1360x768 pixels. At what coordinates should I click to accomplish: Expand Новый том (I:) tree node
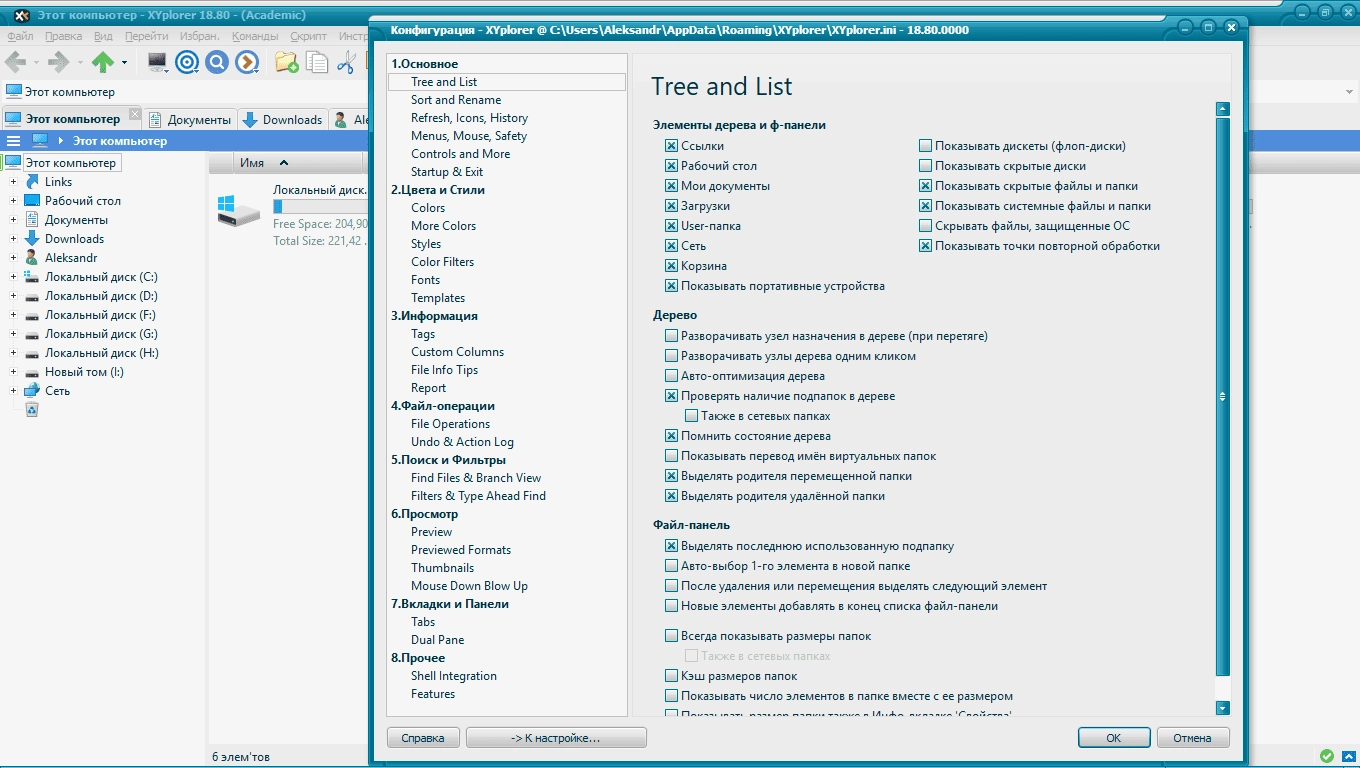coord(13,371)
